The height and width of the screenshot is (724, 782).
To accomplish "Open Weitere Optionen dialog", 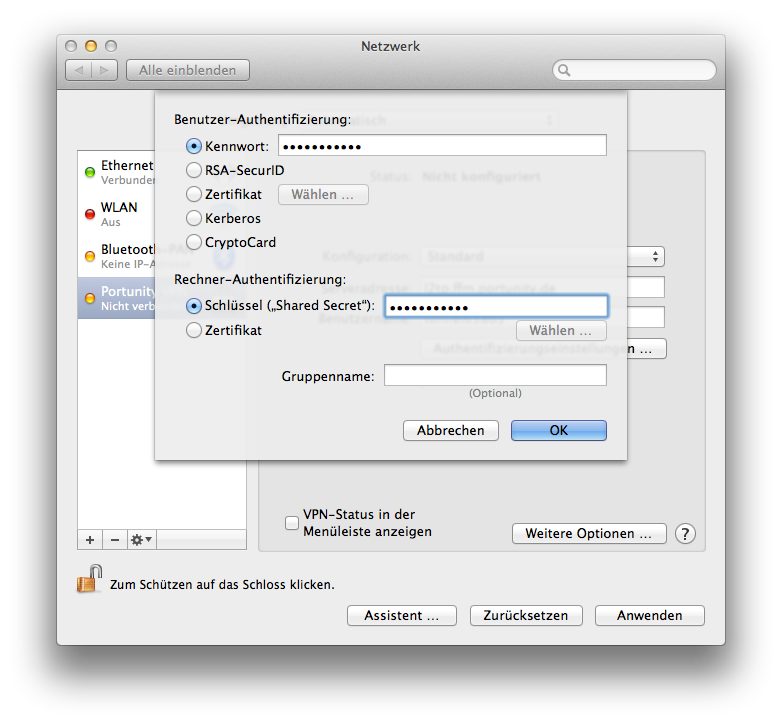I will [588, 533].
